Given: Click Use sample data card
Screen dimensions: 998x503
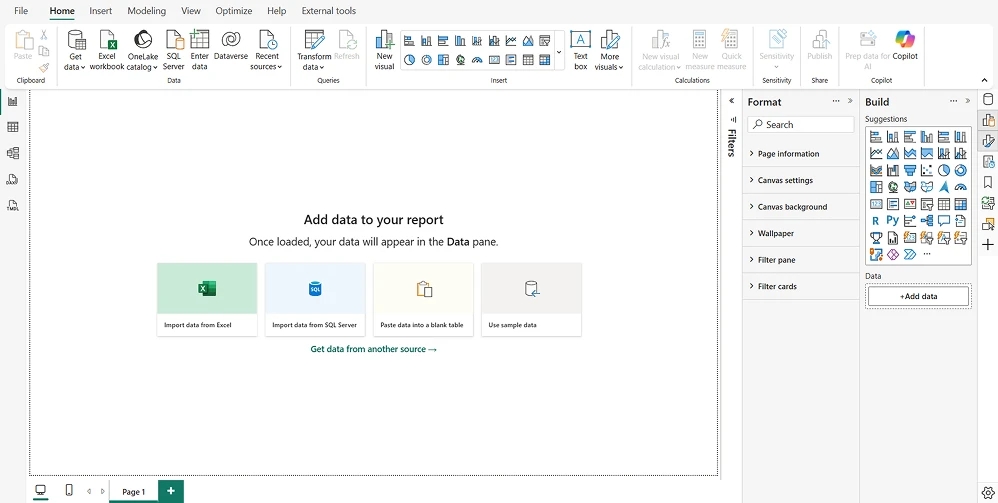Looking at the screenshot, I should [531, 299].
